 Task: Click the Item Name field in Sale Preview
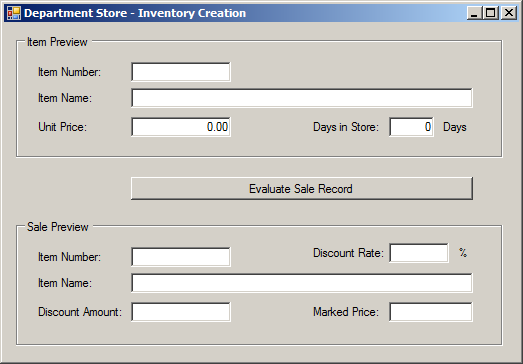[302, 283]
